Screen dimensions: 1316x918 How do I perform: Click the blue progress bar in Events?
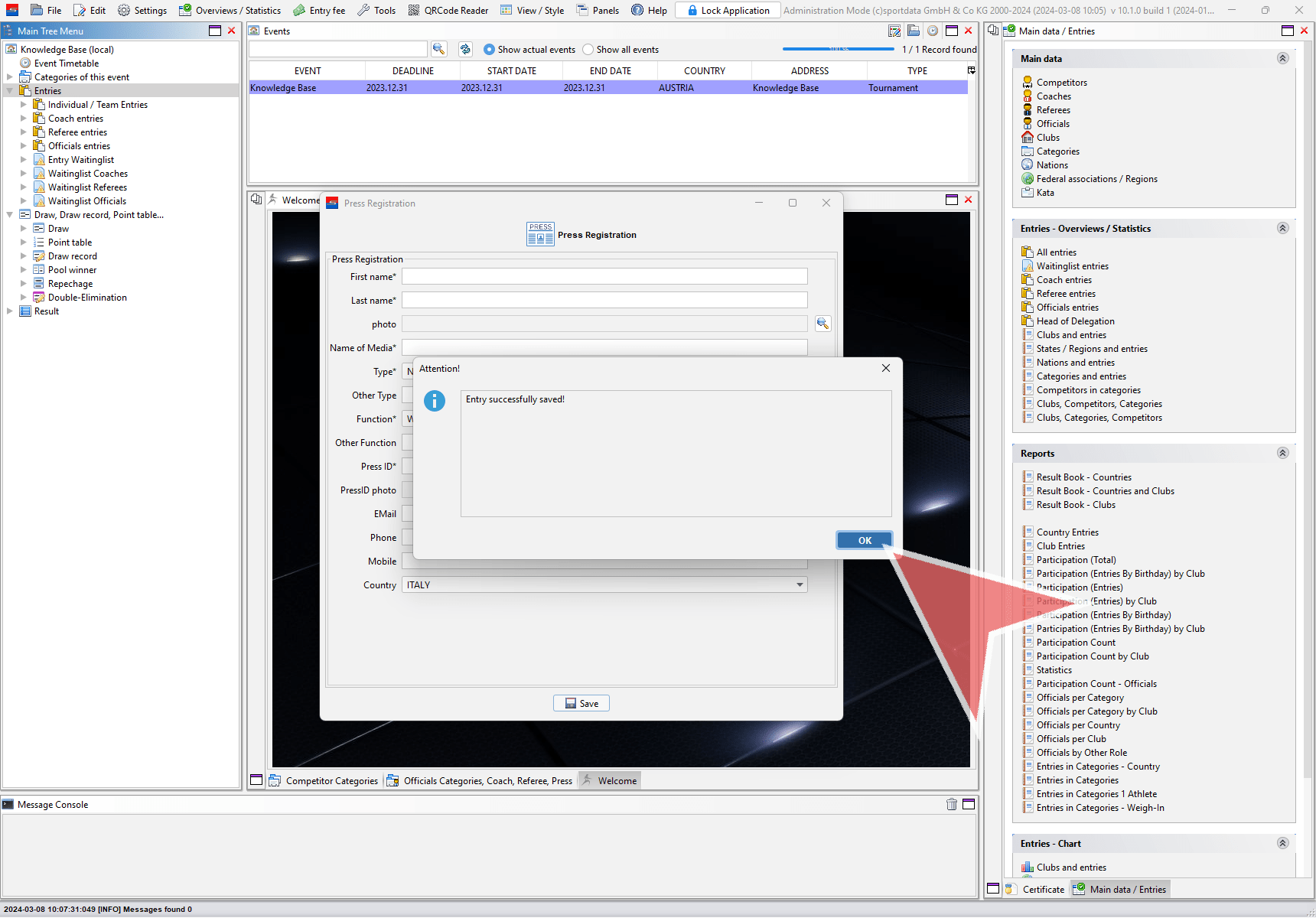838,49
